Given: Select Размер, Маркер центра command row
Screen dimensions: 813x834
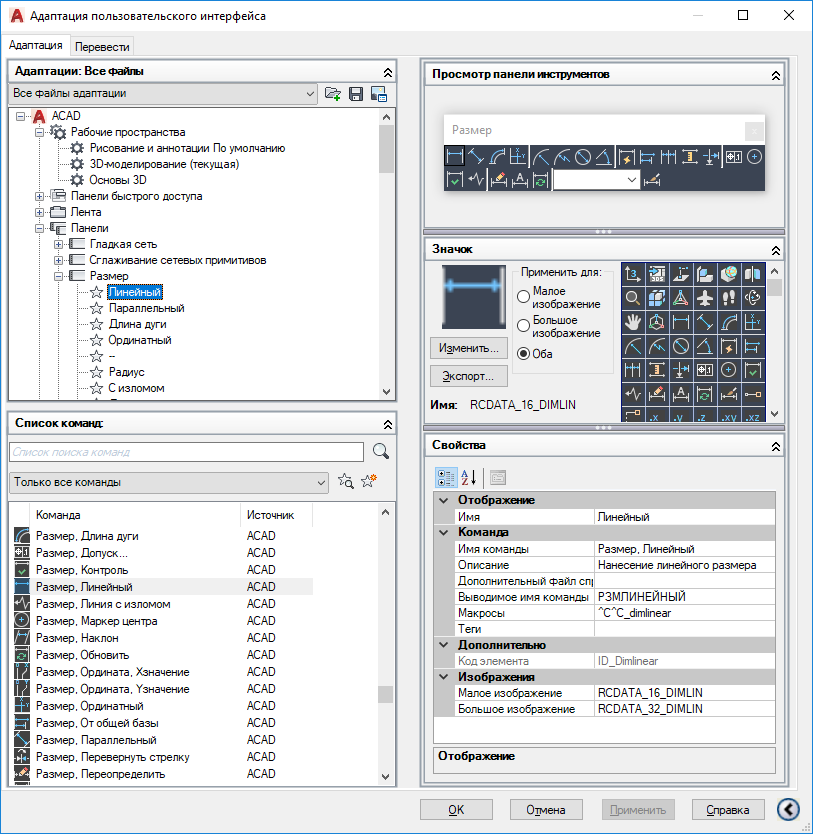Looking at the screenshot, I should tap(163, 621).
